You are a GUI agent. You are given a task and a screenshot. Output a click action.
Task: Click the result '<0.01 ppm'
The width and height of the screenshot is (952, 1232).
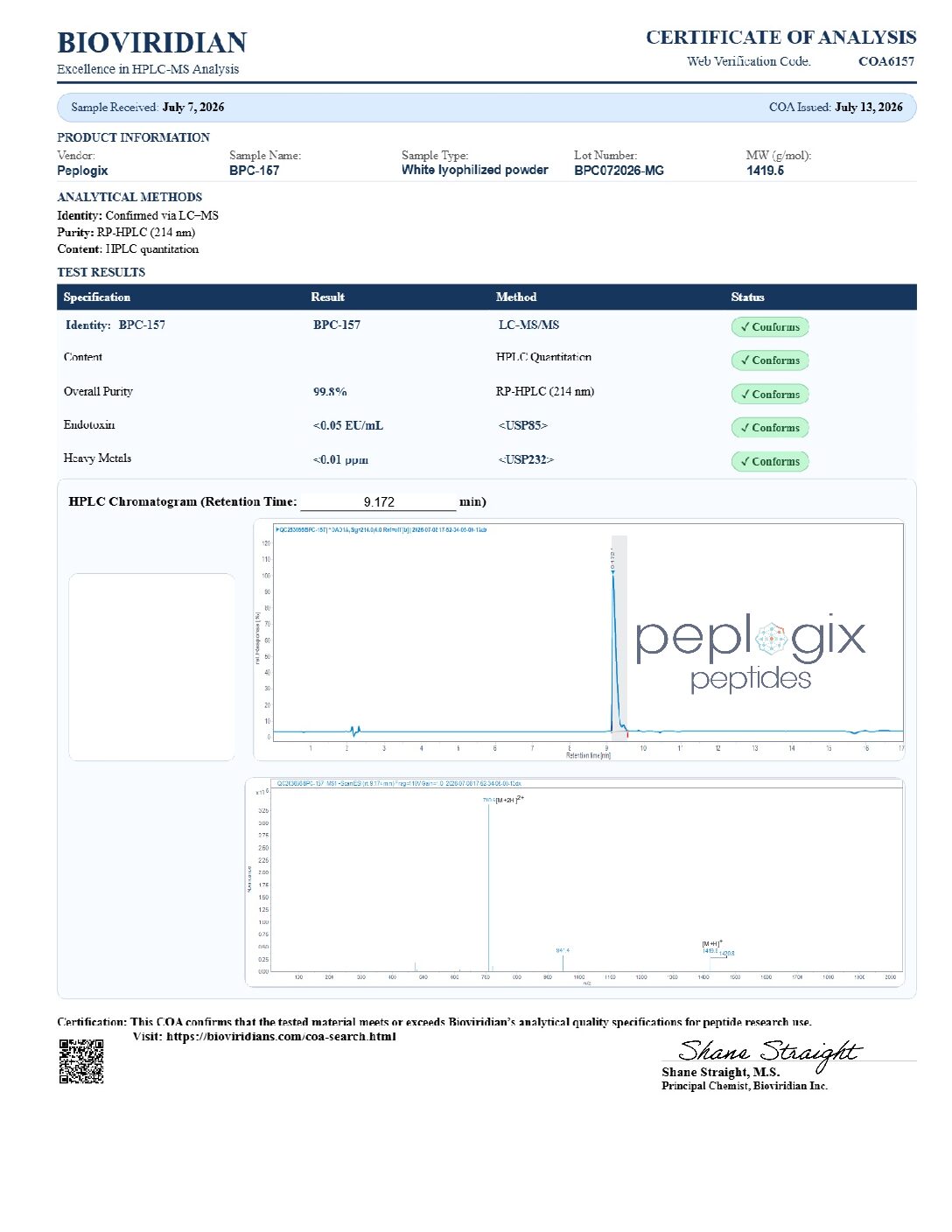point(340,459)
